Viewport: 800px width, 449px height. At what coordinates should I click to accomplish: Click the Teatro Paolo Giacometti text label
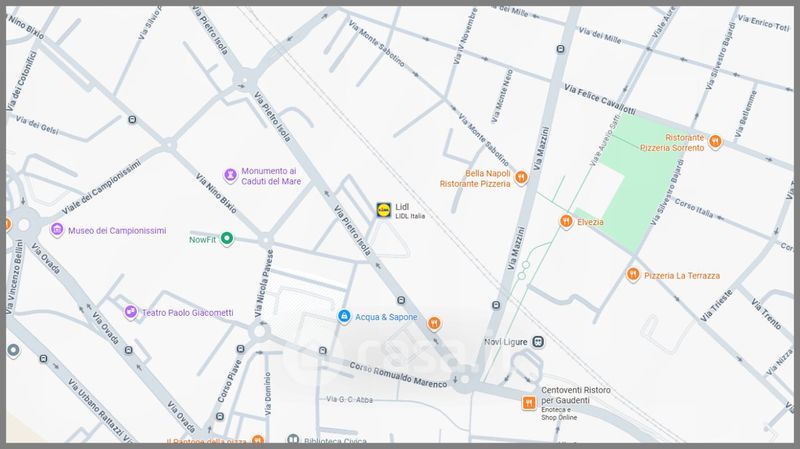[x=187, y=313]
